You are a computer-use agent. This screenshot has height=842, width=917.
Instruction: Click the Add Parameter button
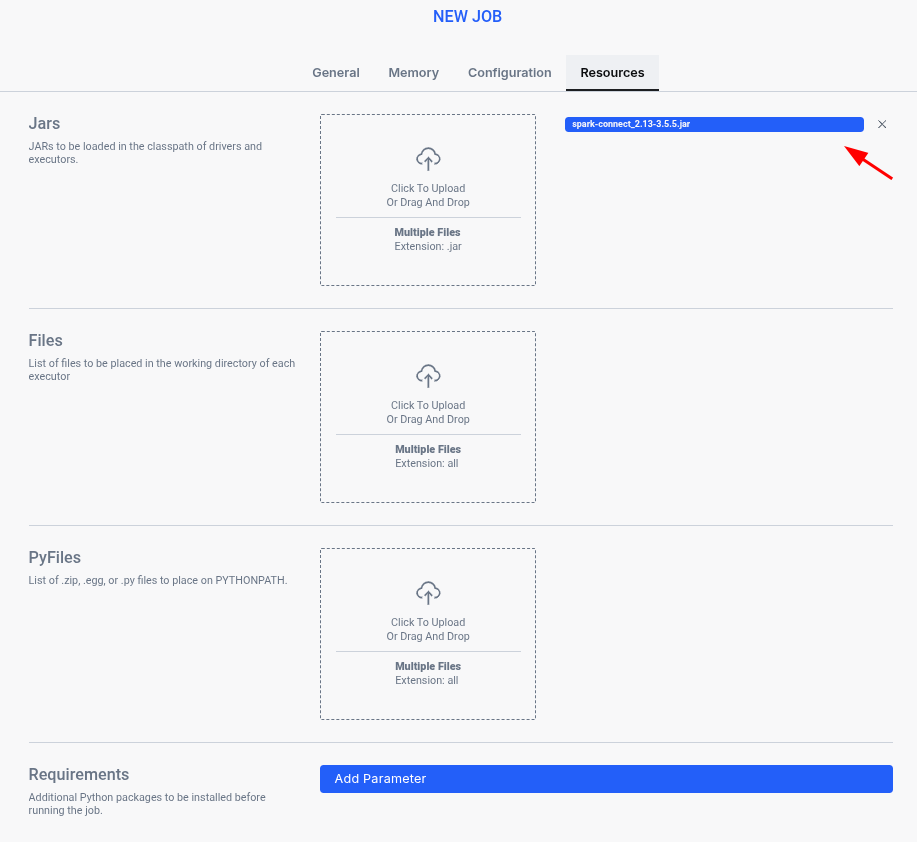point(606,778)
